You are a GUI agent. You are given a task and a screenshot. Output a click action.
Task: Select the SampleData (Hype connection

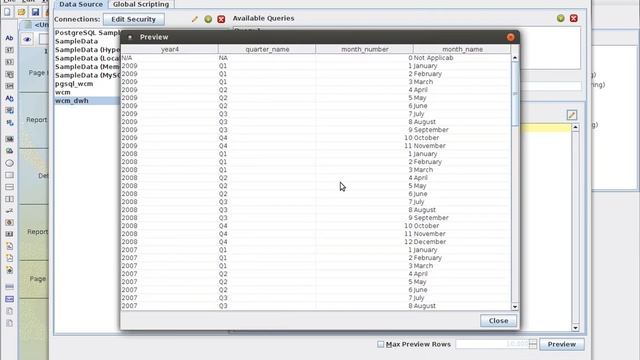tap(87, 50)
